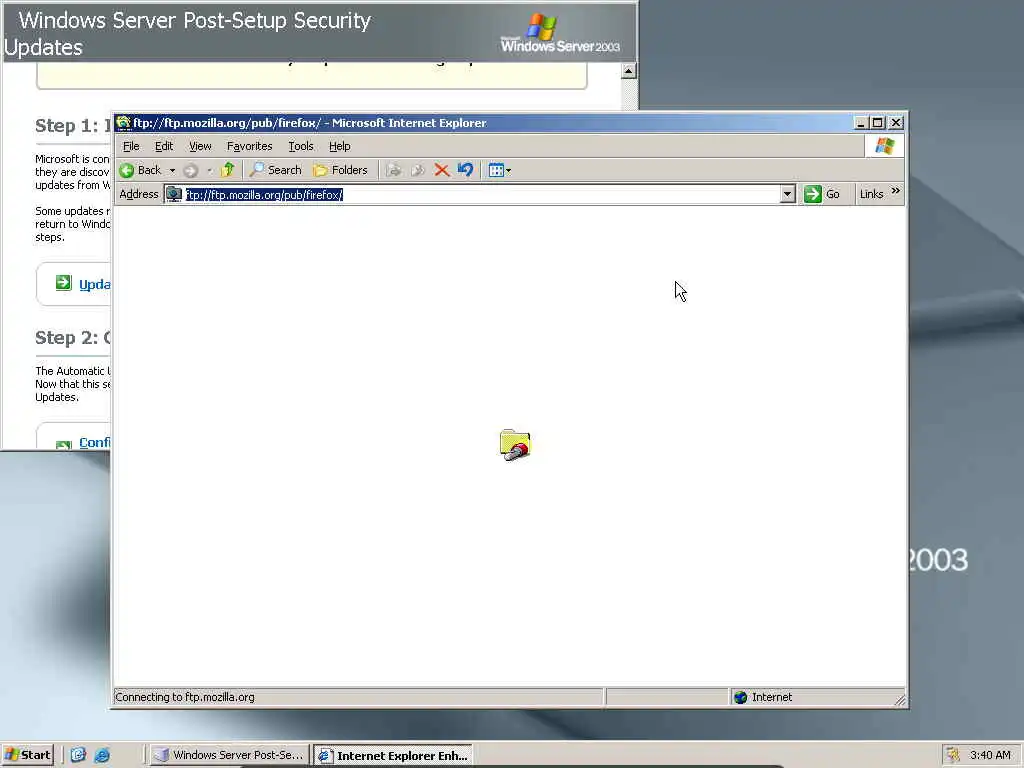The image size is (1024, 768).
Task: Click the Internet zone globe icon
Action: [x=741, y=697]
